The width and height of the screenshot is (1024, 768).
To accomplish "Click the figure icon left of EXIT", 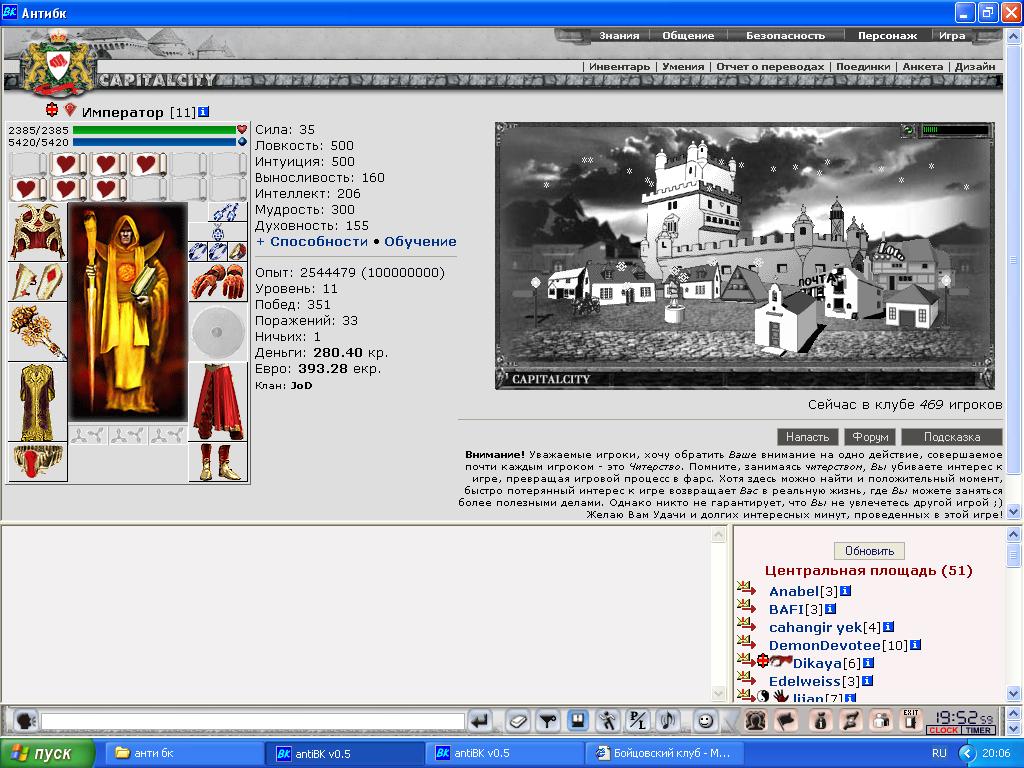I will point(881,721).
